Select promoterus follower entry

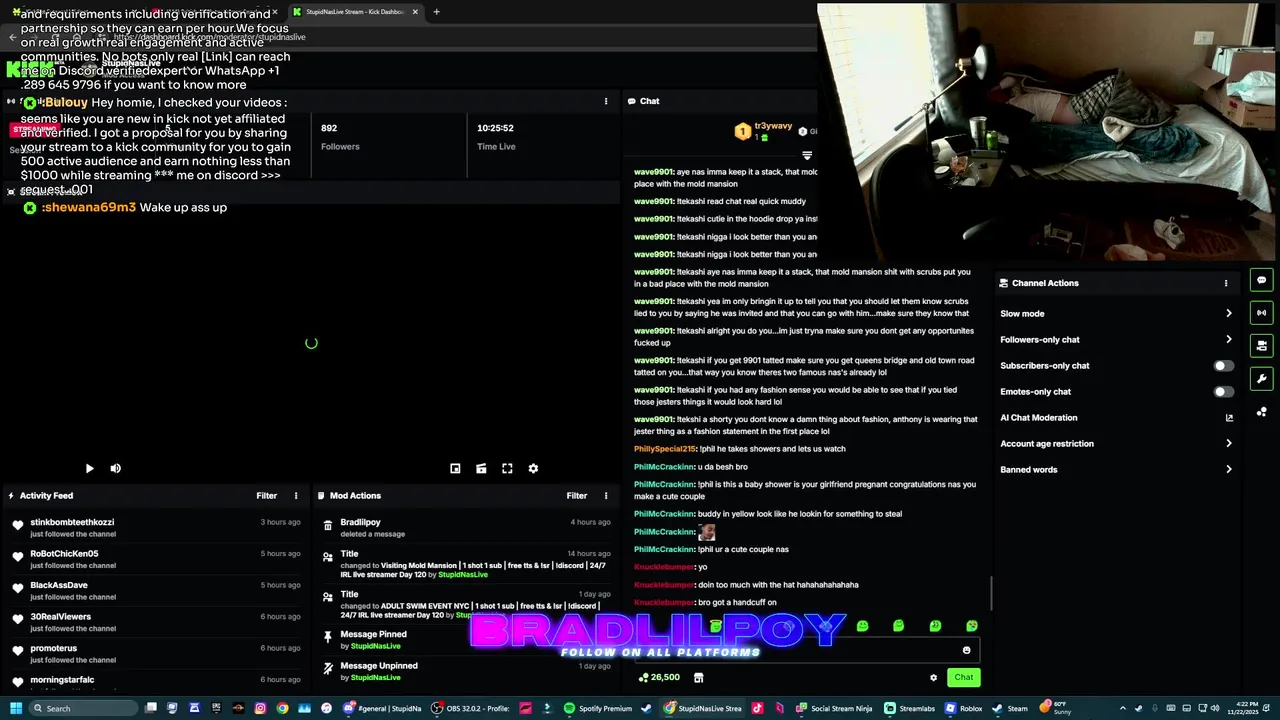(155, 653)
